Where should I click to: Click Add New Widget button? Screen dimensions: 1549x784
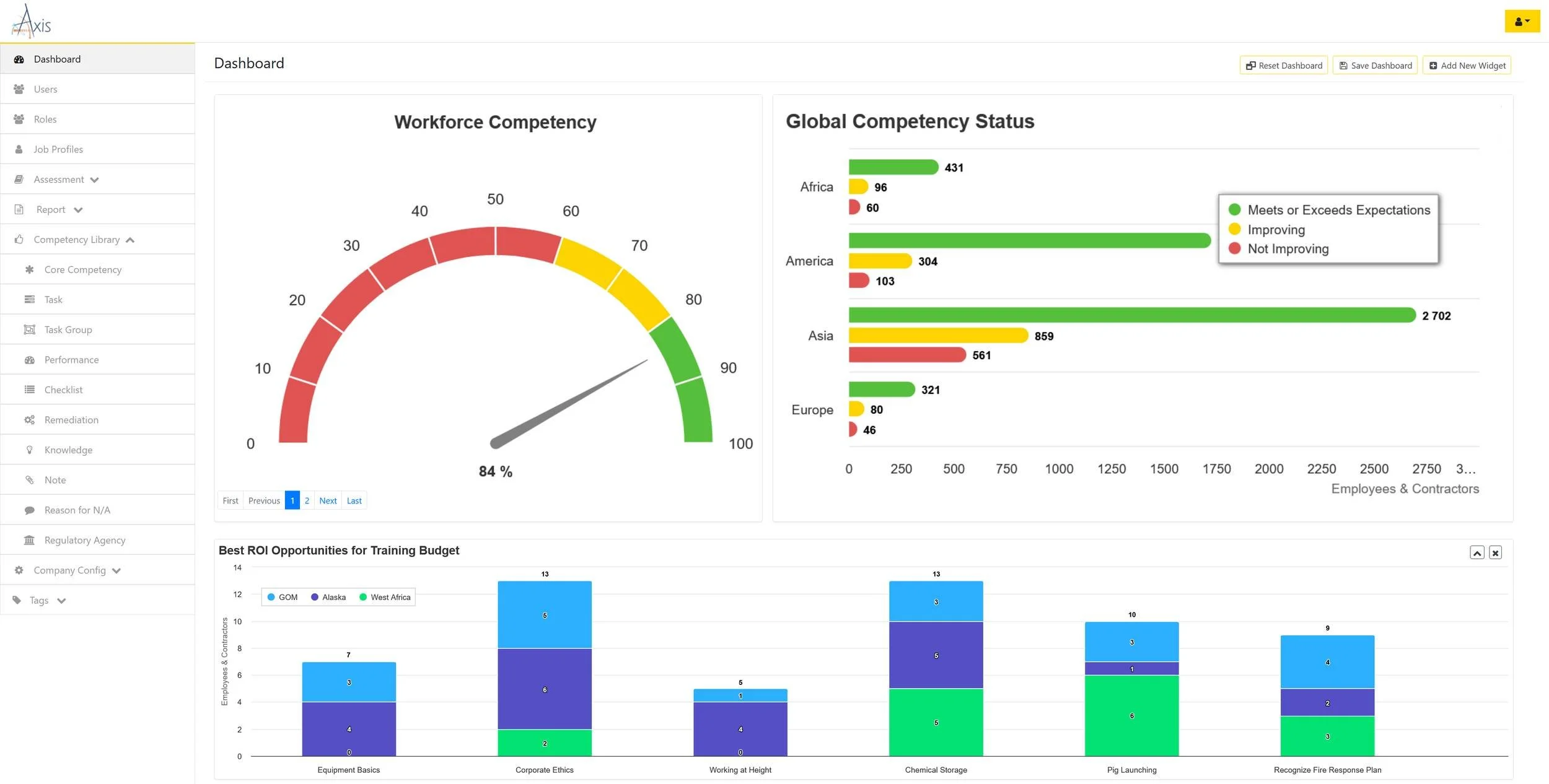tap(1466, 66)
